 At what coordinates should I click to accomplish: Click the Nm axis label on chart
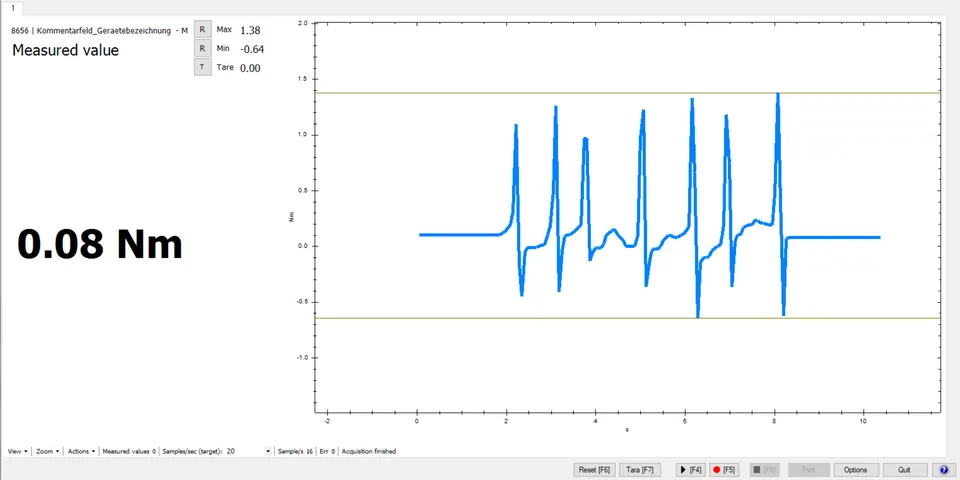[291, 217]
